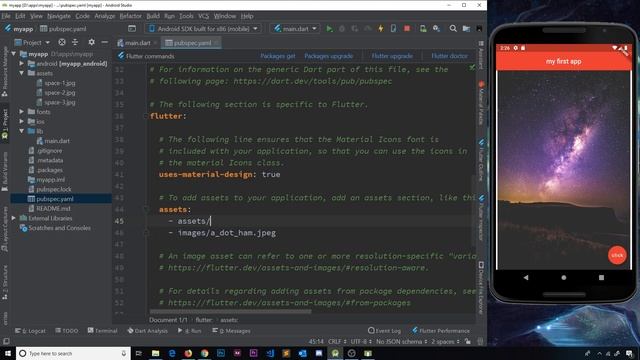Change CRLF line separator in status bar
Screen dimensions: 640x360
(337, 341)
